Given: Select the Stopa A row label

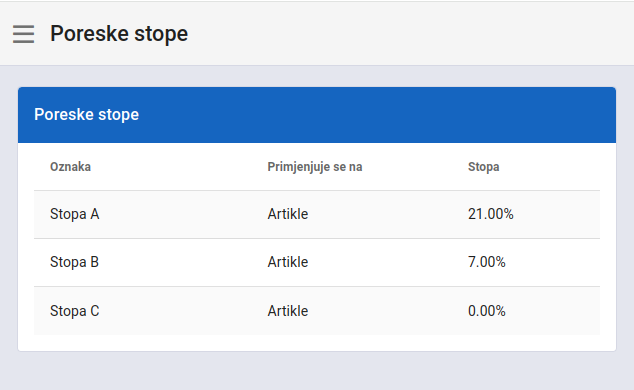Looking at the screenshot, I should tap(75, 214).
